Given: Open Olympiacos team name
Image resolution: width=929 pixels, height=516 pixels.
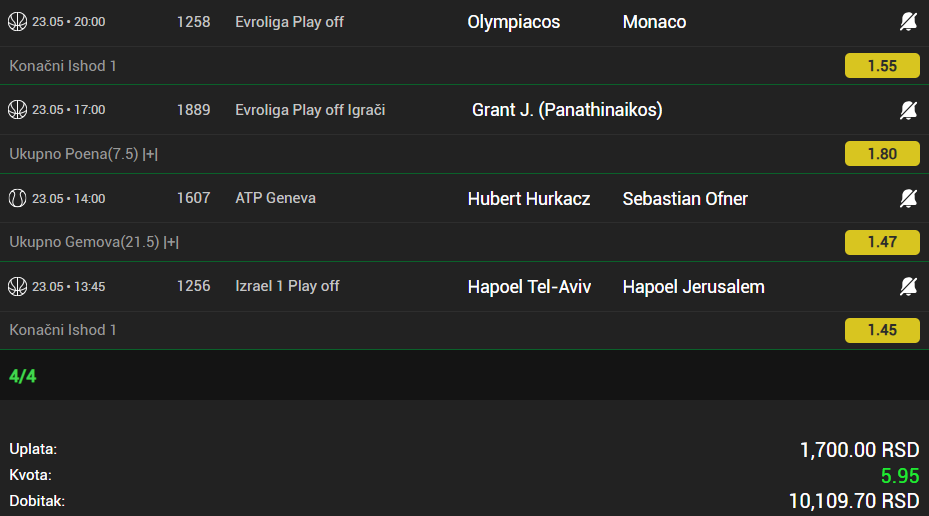Looking at the screenshot, I should point(514,23).
